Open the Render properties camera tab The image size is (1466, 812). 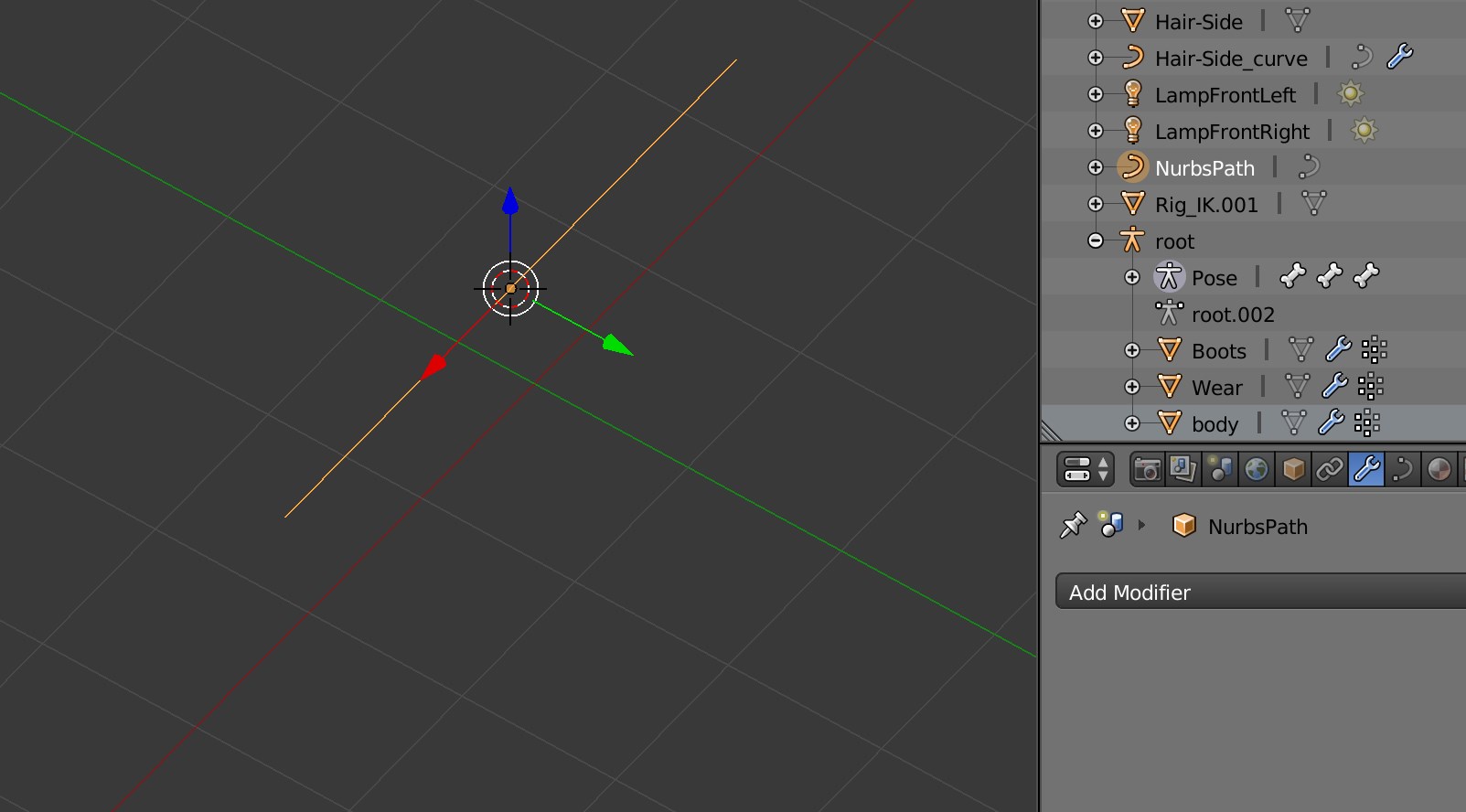1147,470
